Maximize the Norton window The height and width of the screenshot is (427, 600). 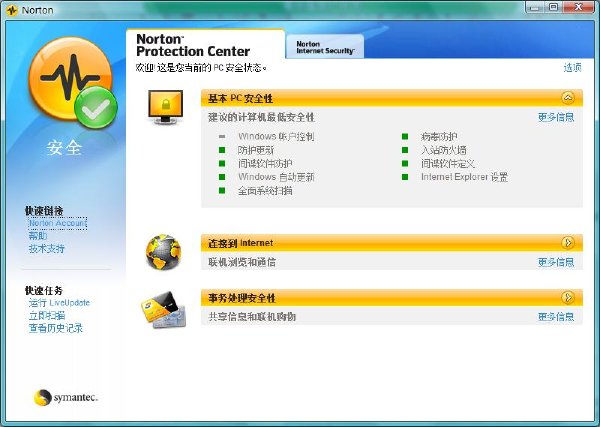pyautogui.click(x=553, y=7)
